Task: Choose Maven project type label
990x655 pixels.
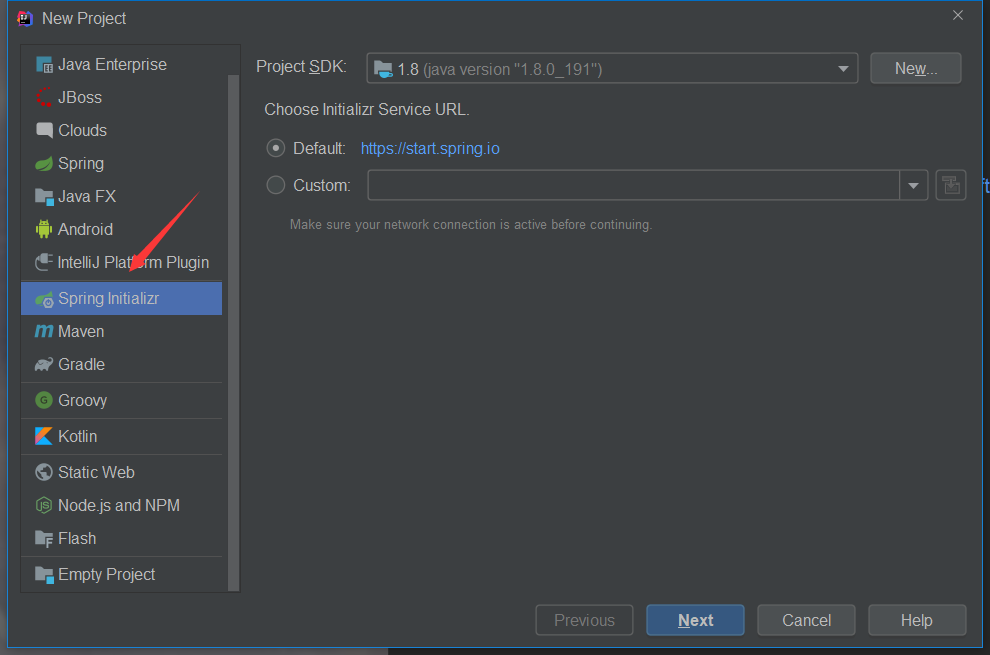Action: pyautogui.click(x=81, y=332)
